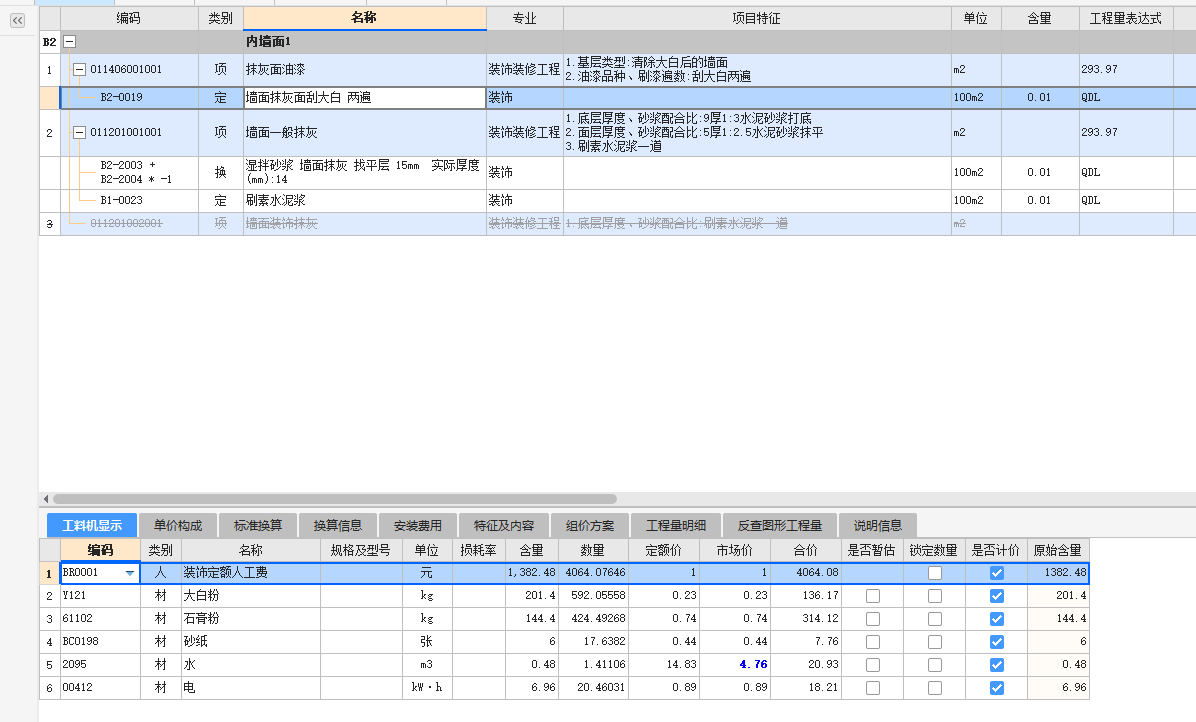
Task: Collapse the B2 内墙面1 section
Action: (x=69, y=42)
